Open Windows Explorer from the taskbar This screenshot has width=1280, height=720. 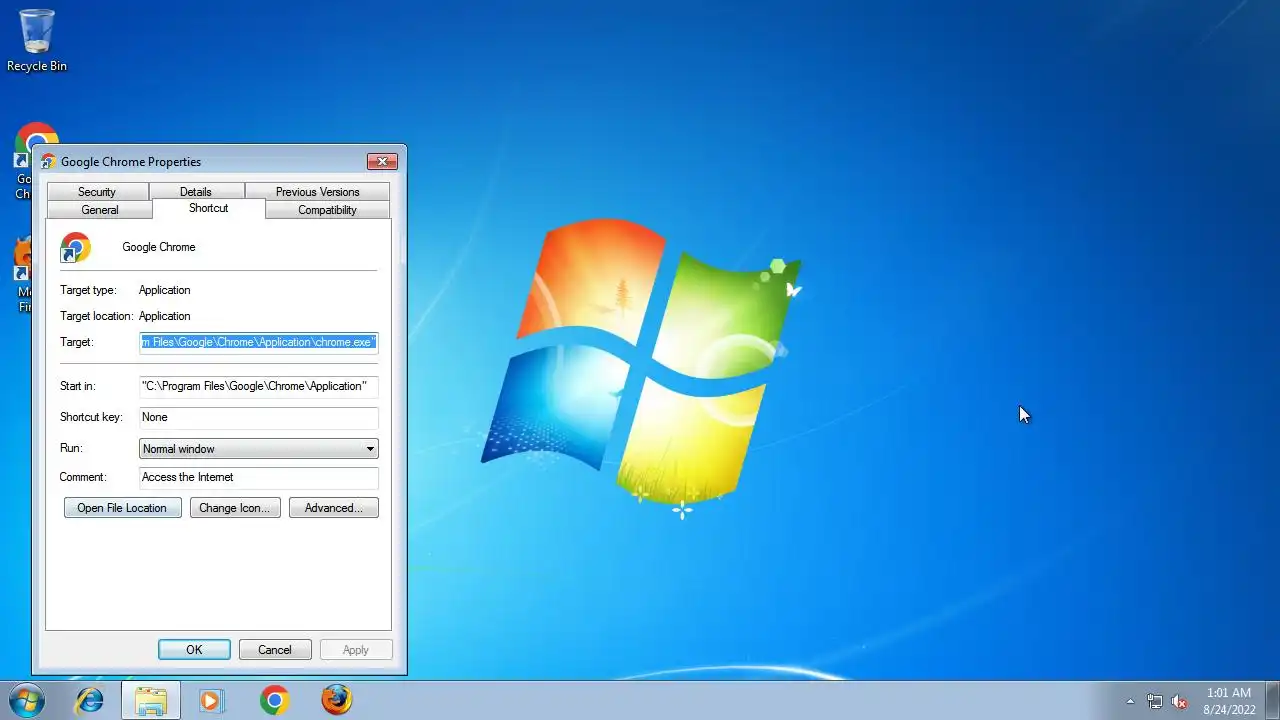point(151,700)
